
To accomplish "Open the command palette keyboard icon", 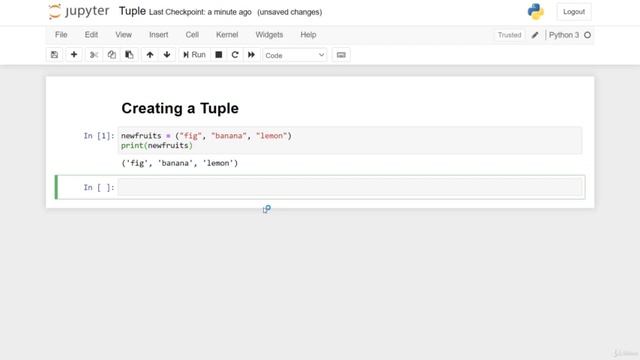I will [341, 55].
